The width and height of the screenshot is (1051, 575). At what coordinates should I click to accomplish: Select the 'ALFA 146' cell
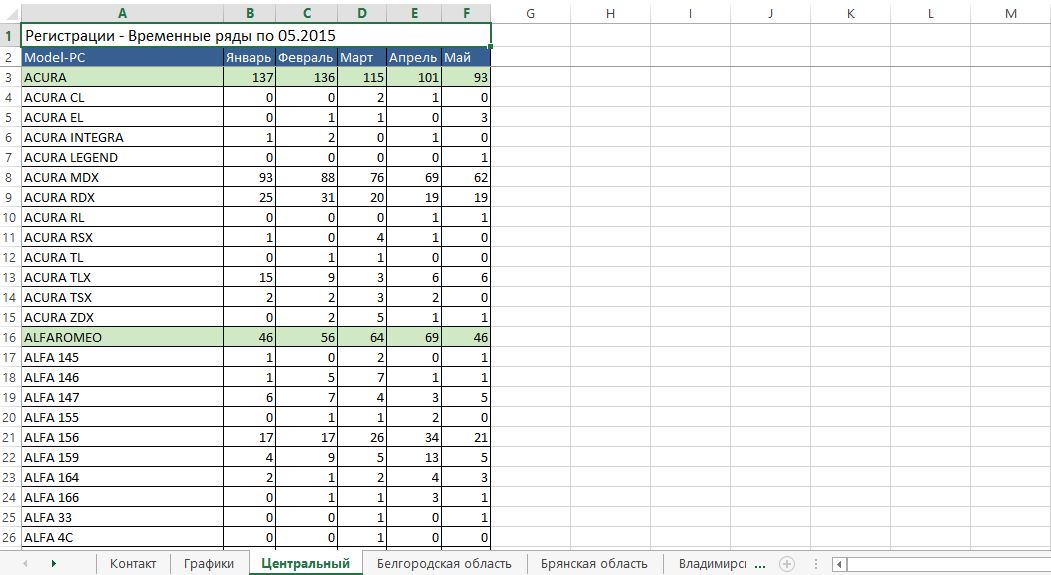click(x=122, y=377)
